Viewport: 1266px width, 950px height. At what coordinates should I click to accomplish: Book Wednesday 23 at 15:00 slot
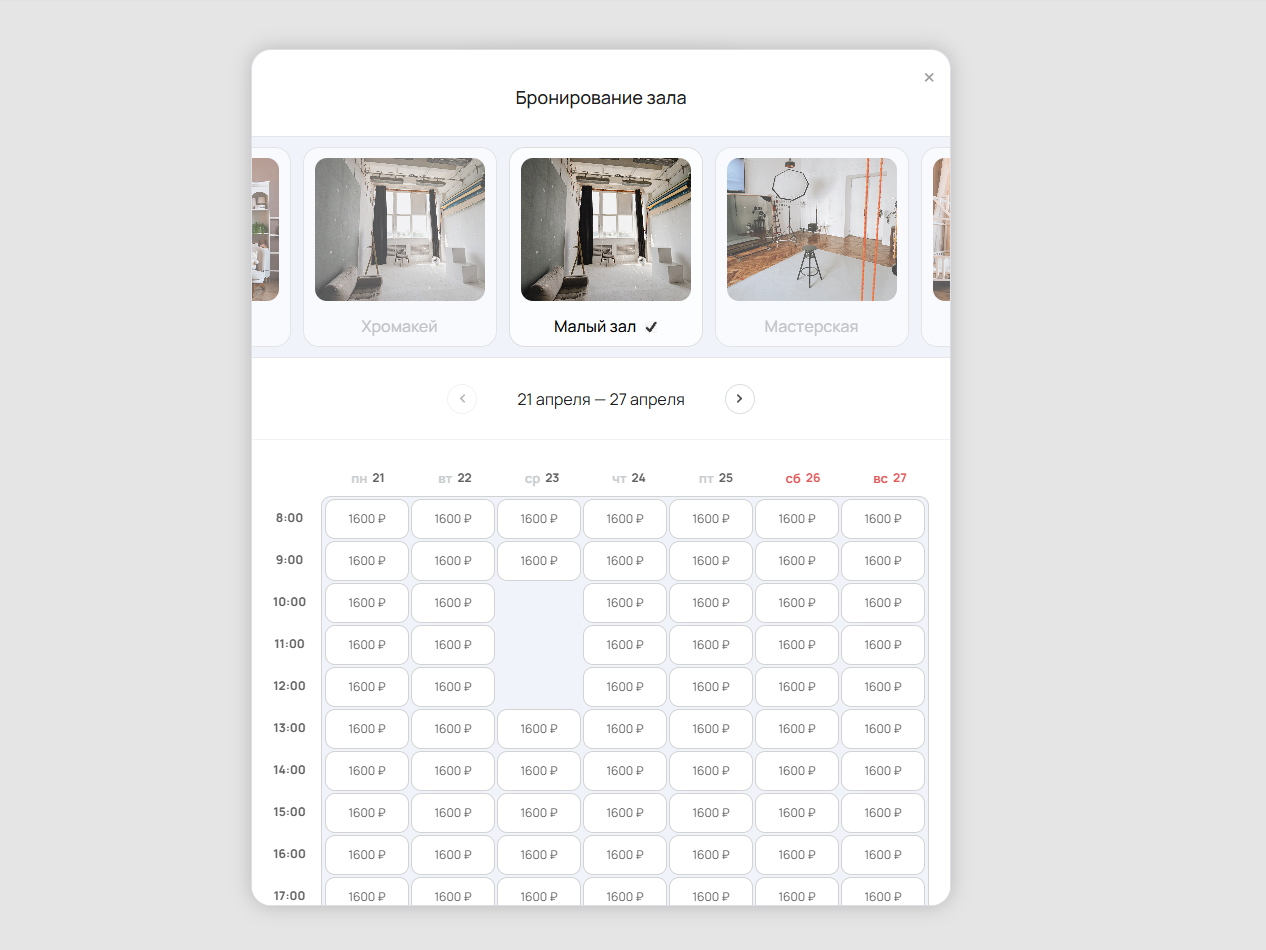pos(539,813)
